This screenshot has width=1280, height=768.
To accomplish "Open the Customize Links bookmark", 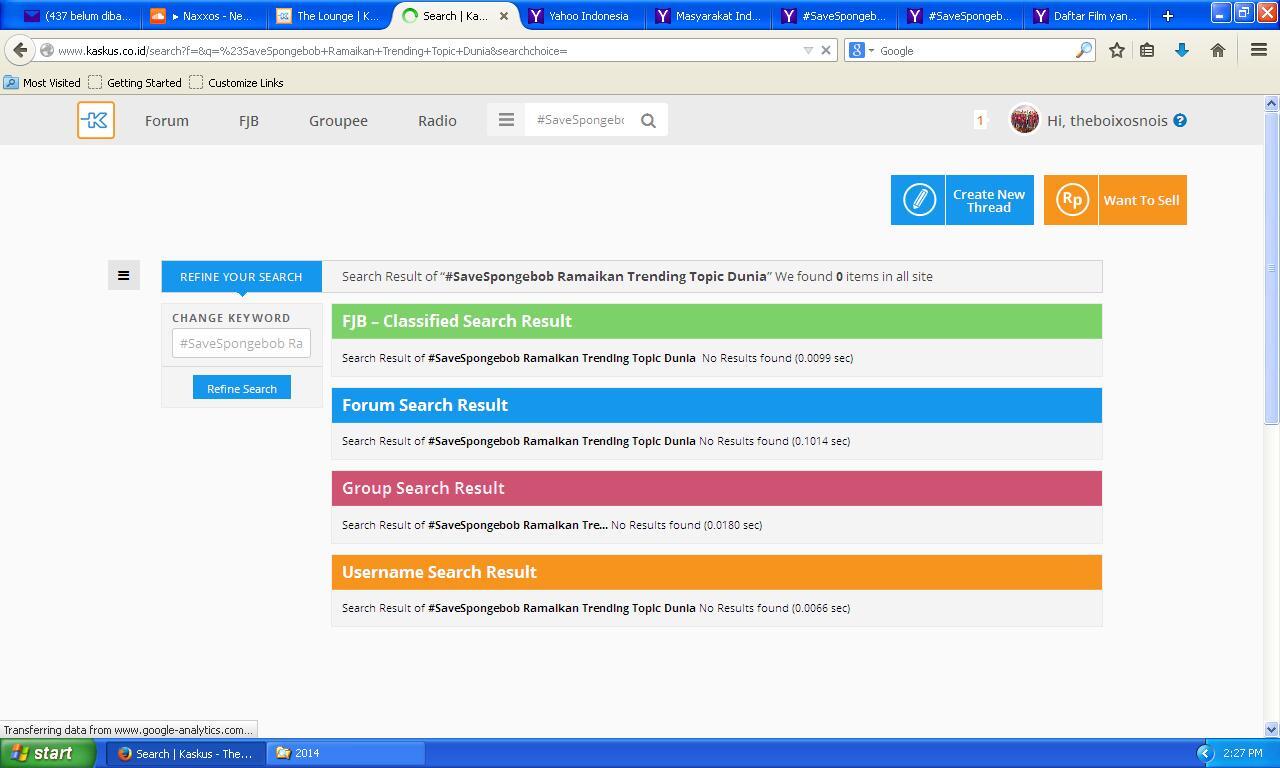I will point(236,82).
